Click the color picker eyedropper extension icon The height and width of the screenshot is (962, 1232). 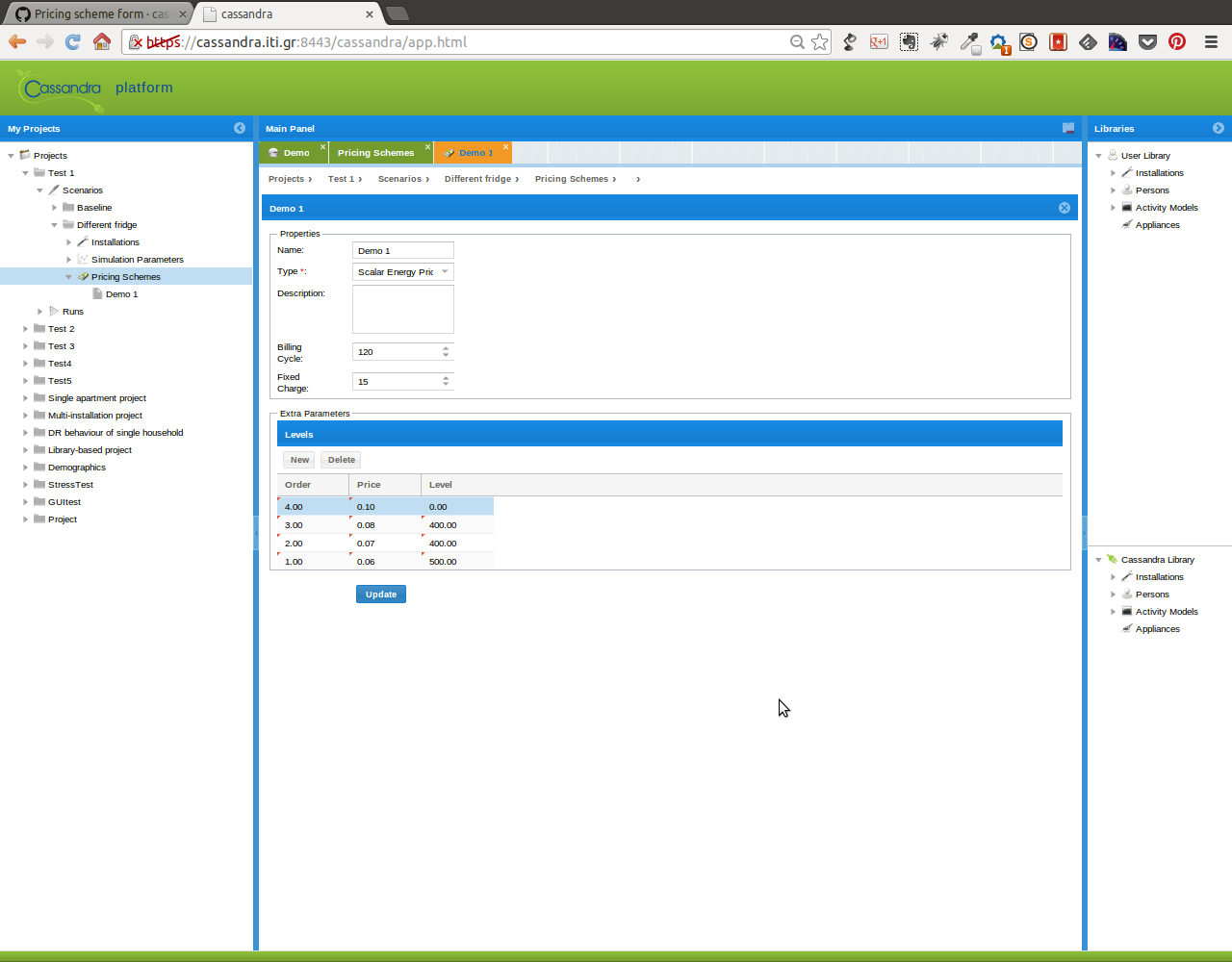tap(969, 41)
